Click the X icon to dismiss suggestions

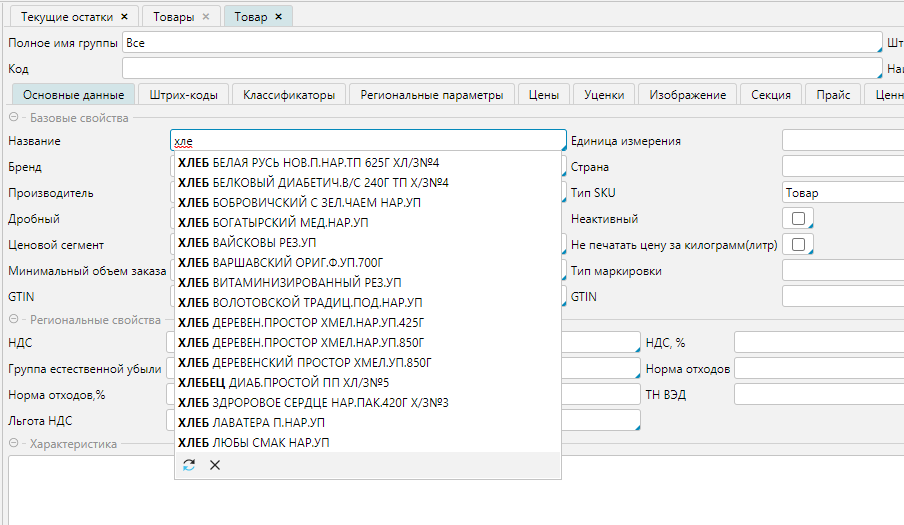pos(215,465)
